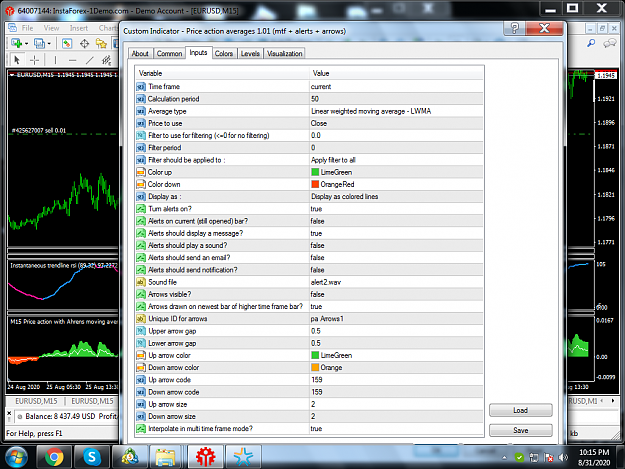The width and height of the screenshot is (625, 469).
Task: Click the Average type variable icon
Action: (x=141, y=111)
